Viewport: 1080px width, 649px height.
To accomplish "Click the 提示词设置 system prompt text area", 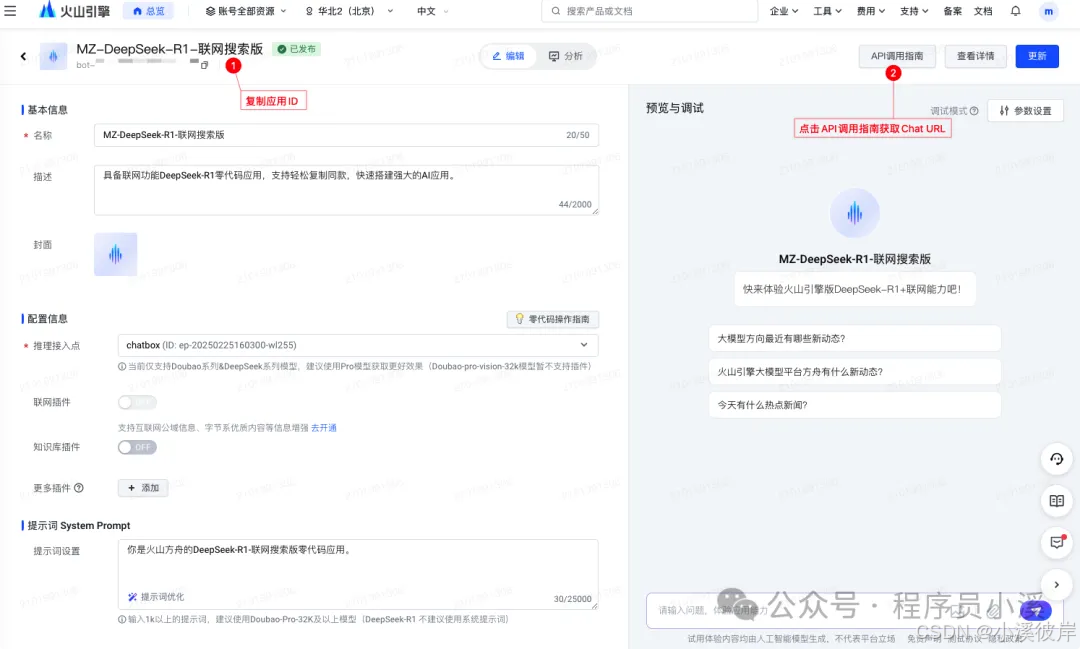I will click(358, 574).
